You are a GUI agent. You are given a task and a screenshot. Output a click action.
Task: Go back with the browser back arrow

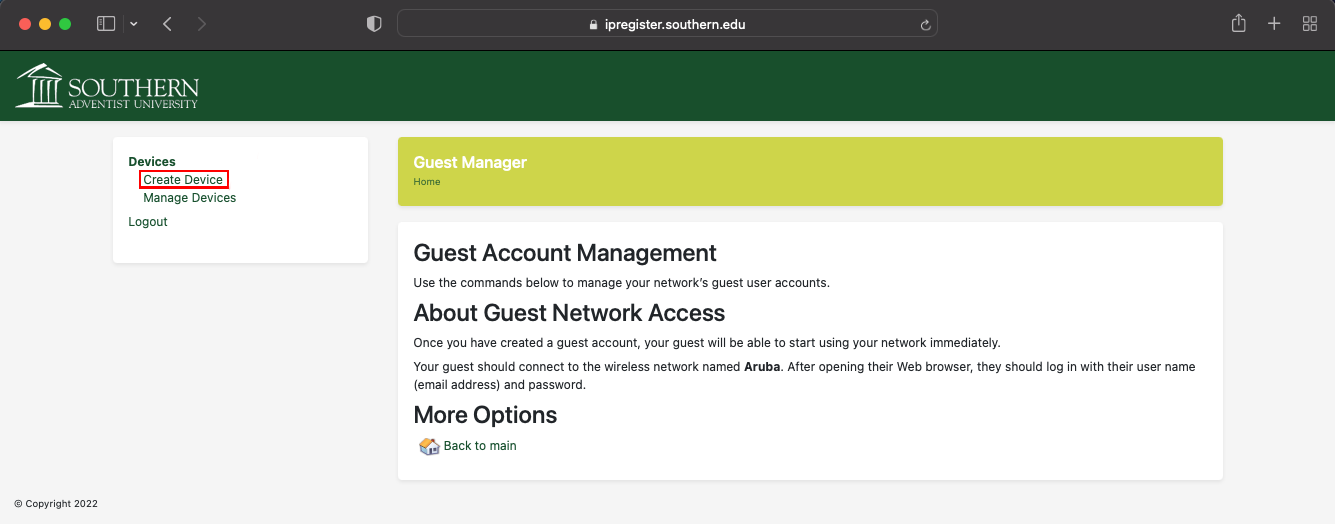tap(167, 24)
